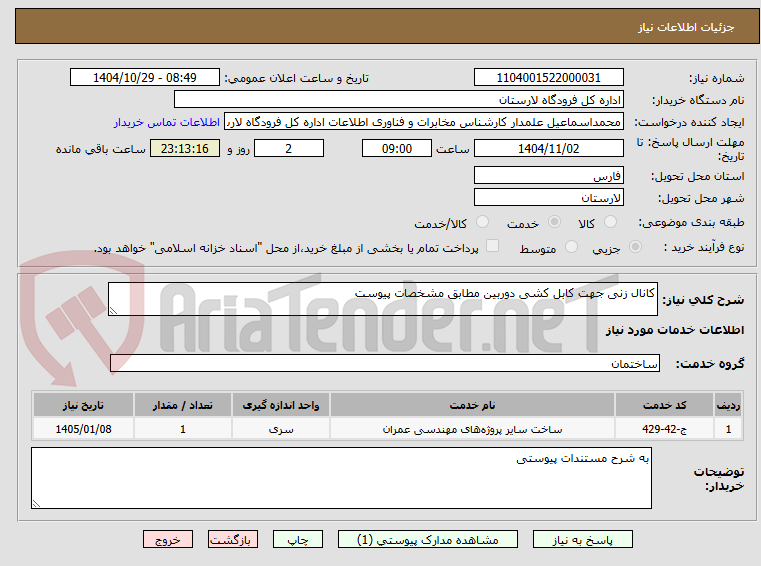This screenshot has width=761, height=566.
Task: Click the general description text area
Action: point(383,299)
